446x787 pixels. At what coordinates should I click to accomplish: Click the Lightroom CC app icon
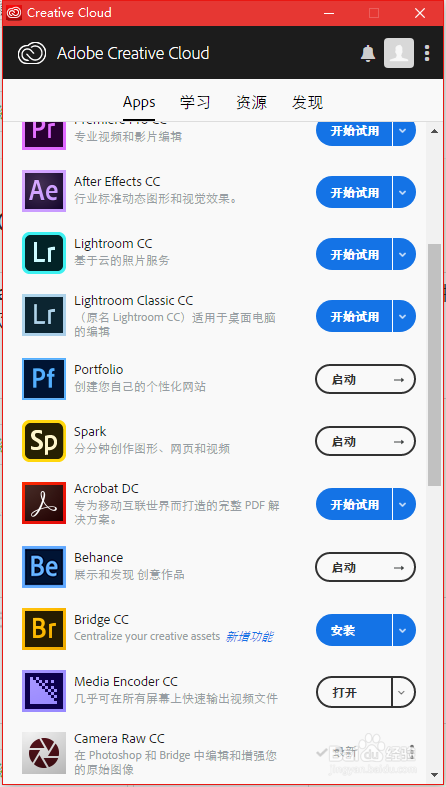tap(44, 253)
